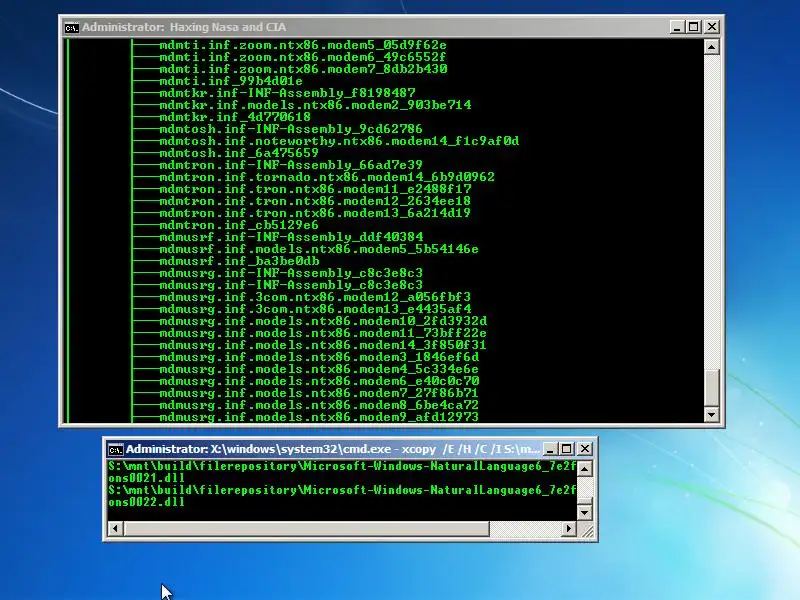This screenshot has width=800, height=600.
Task: Click scroll-down arrow in Haxing Nasa window
Action: click(711, 414)
